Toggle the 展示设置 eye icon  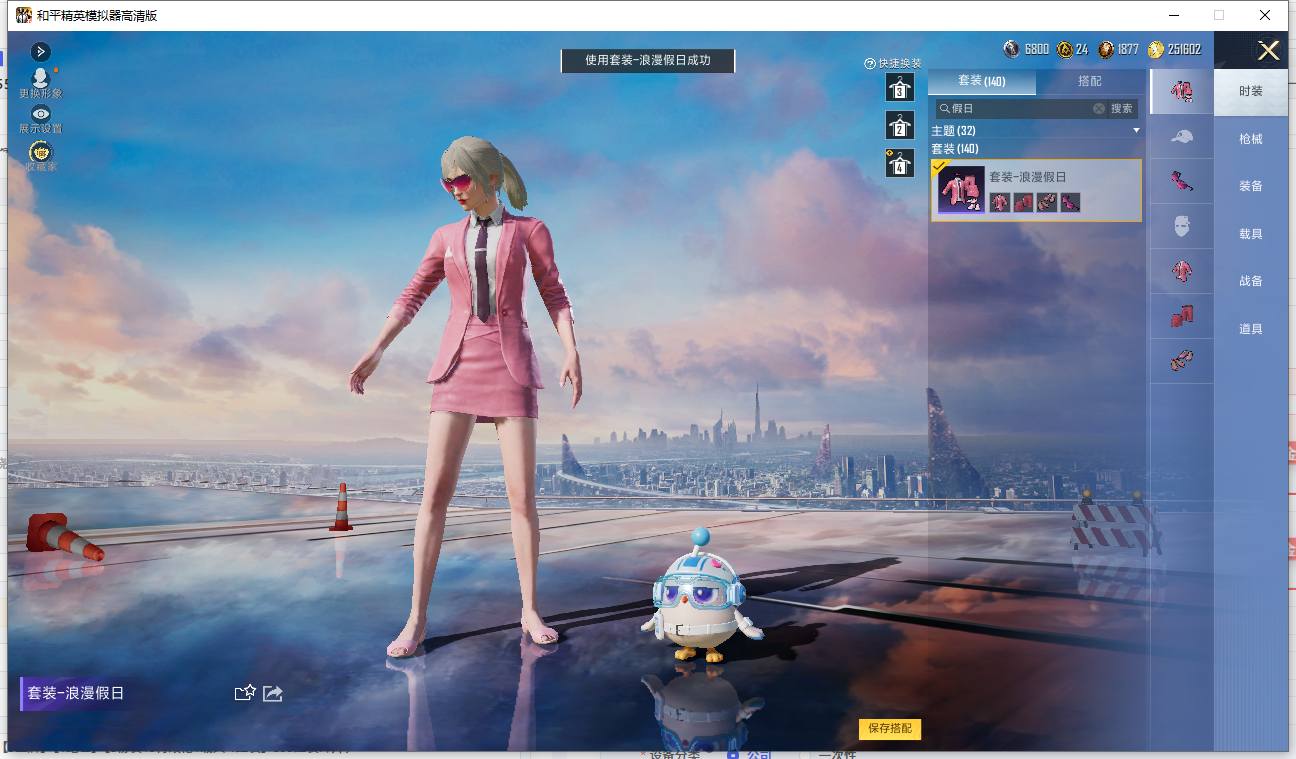pos(40,114)
